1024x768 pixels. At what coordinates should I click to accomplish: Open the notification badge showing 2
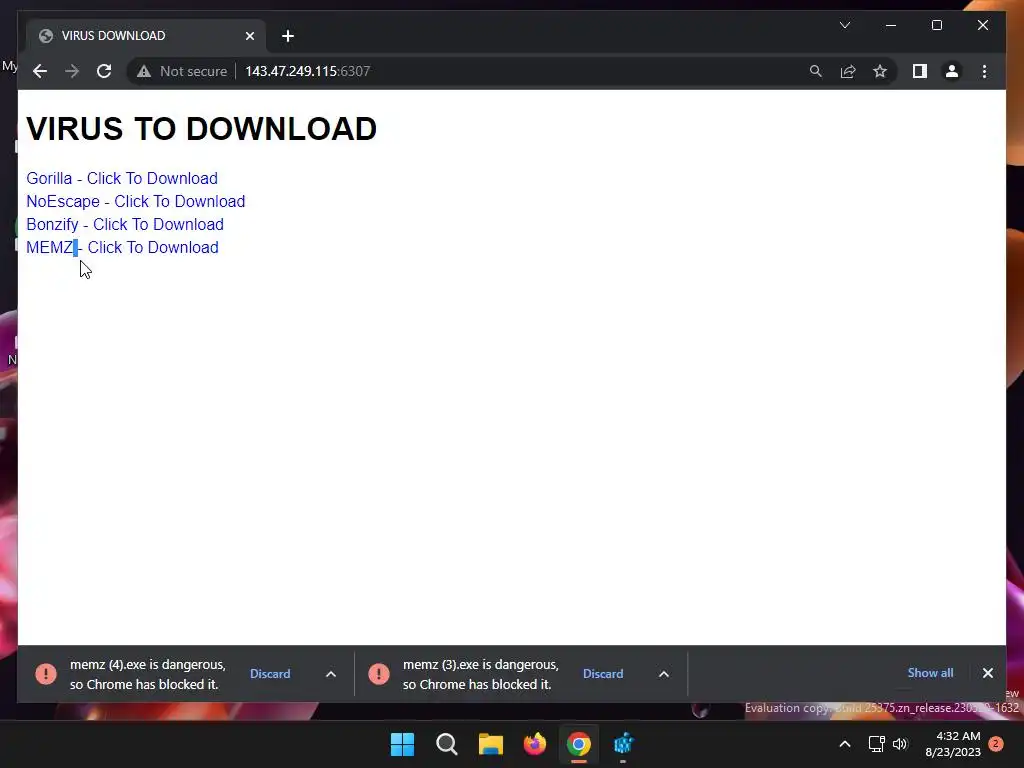pyautogui.click(x=996, y=744)
